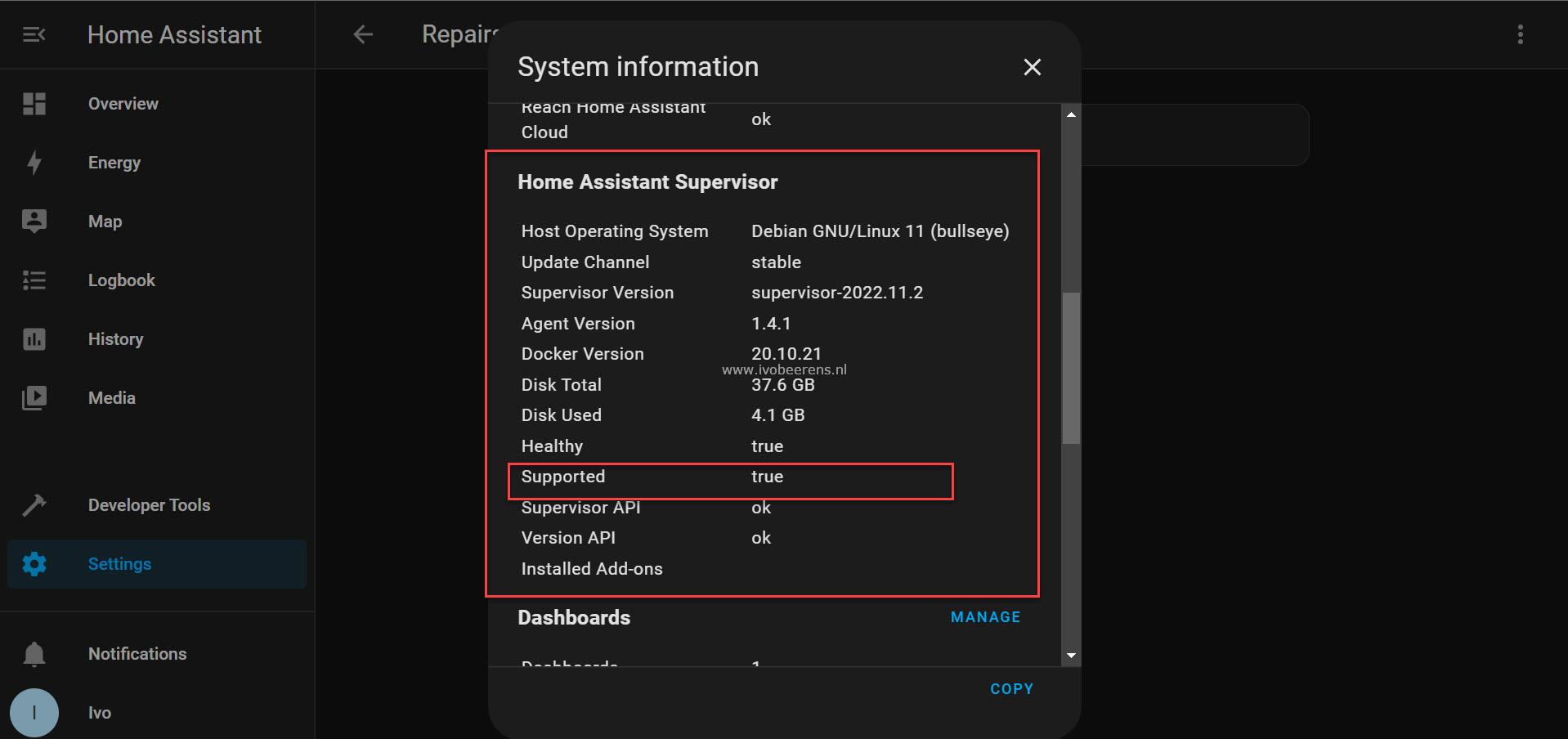Image resolution: width=1568 pixels, height=739 pixels.
Task: Click the 4.1 GB value
Action: [x=777, y=415]
